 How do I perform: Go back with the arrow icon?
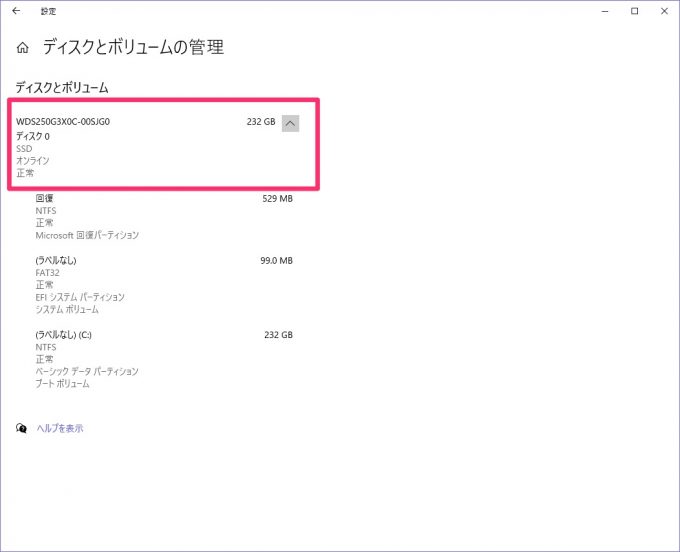[16, 11]
